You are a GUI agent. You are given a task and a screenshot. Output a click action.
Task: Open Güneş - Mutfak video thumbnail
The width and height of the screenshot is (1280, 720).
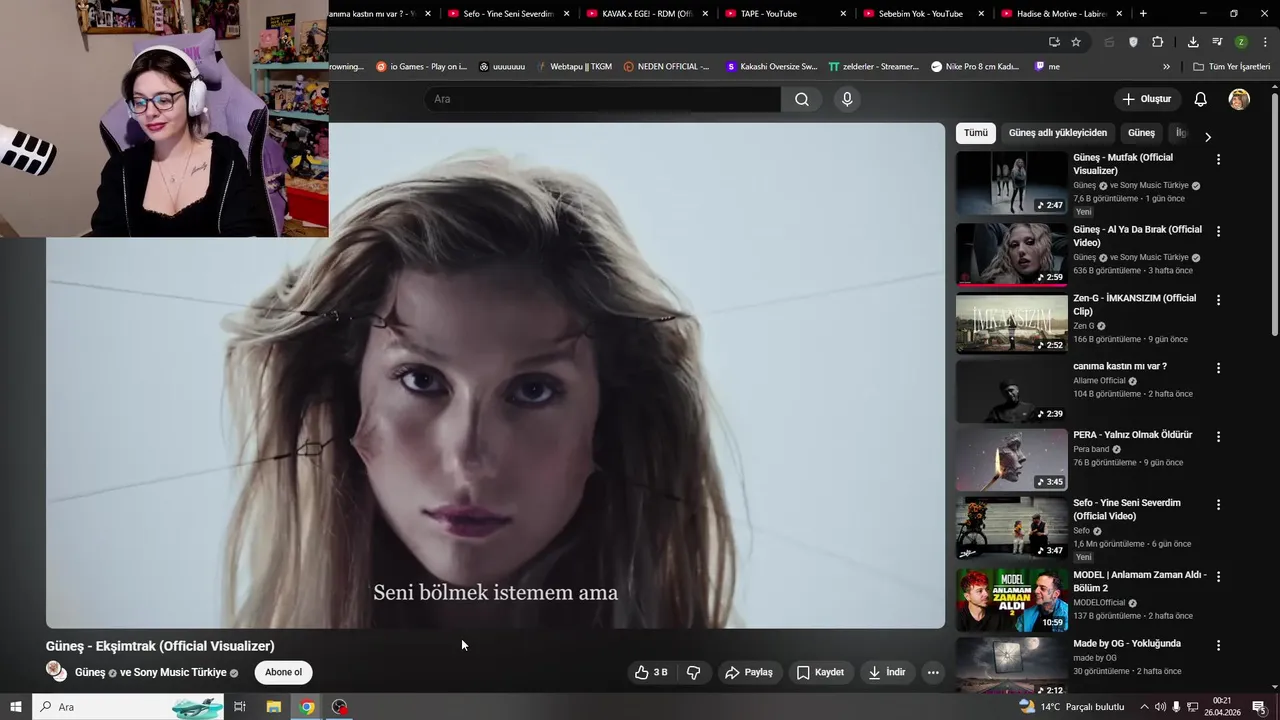click(1011, 183)
